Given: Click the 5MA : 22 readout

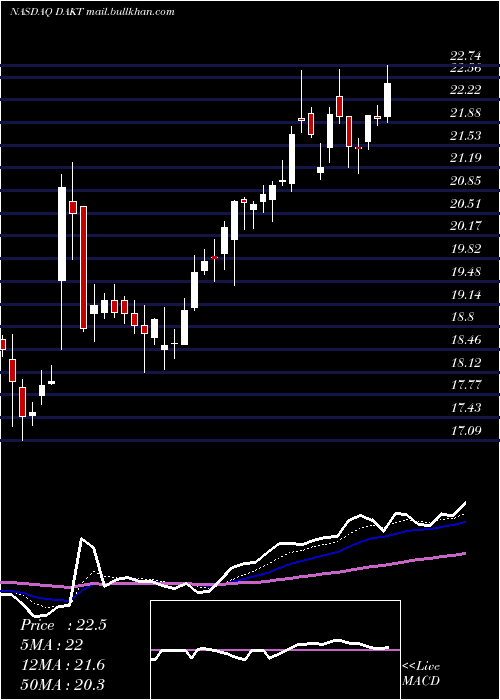Looking at the screenshot, I should [x=51, y=645].
